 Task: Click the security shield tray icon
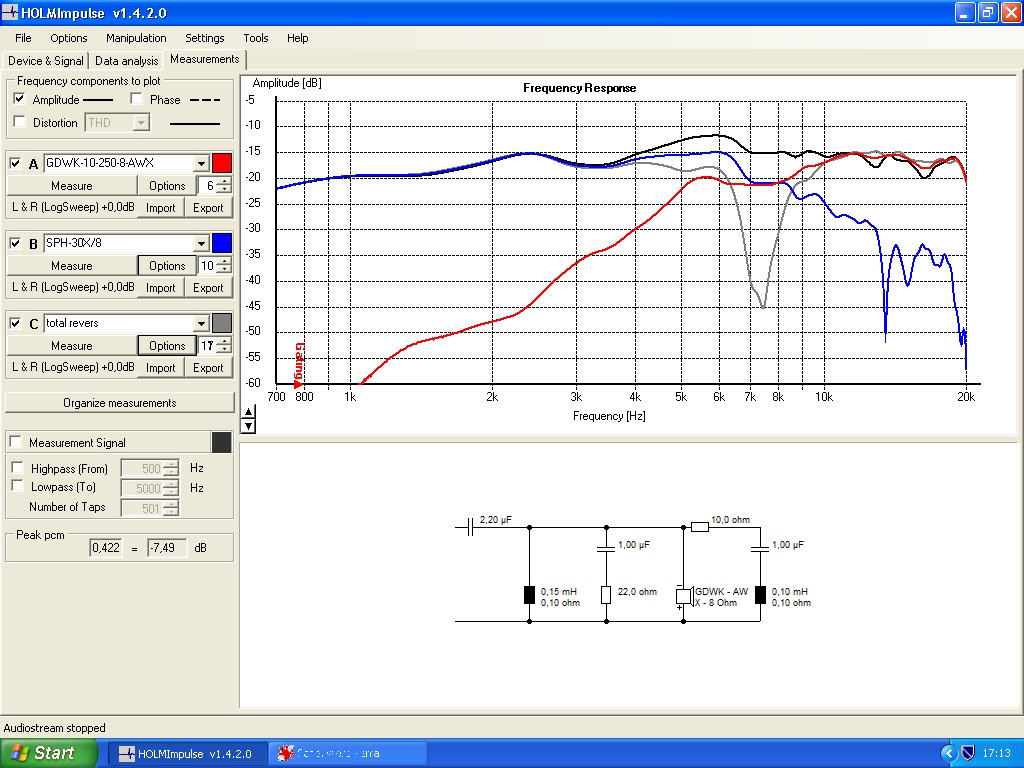[x=968, y=754]
